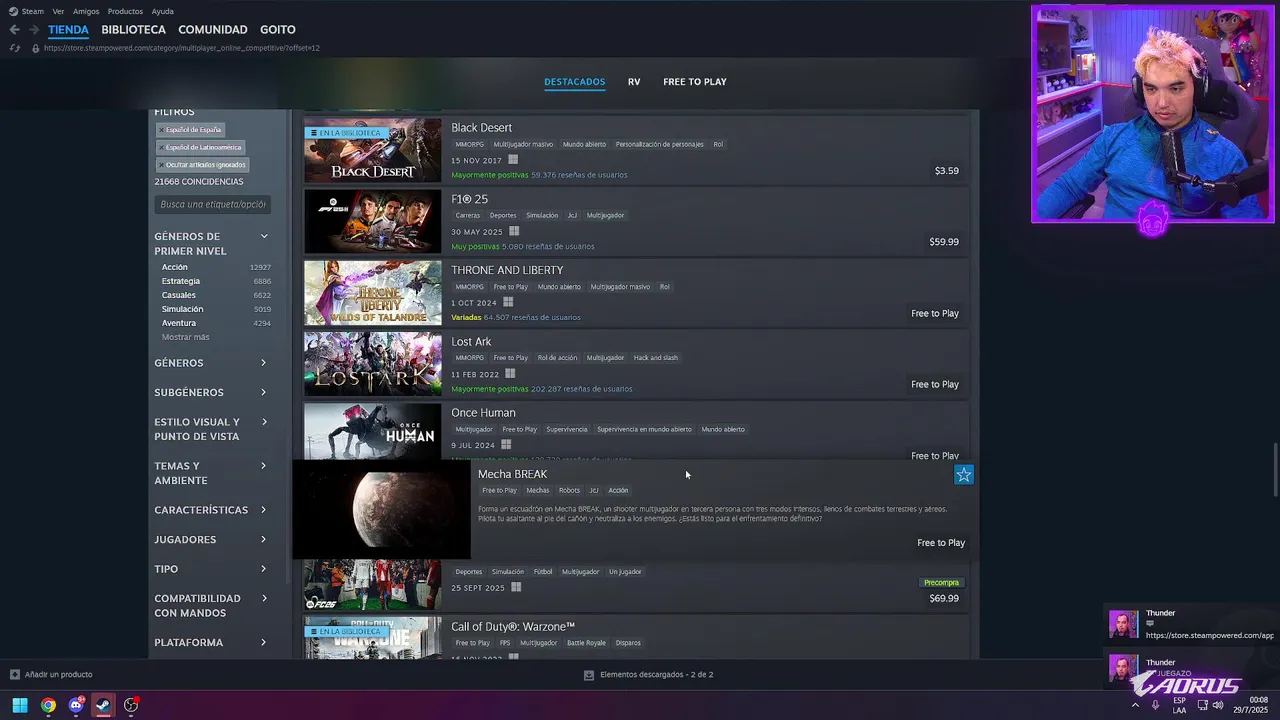
Task: Collapse Géneros de primer nivel section
Action: (264, 236)
